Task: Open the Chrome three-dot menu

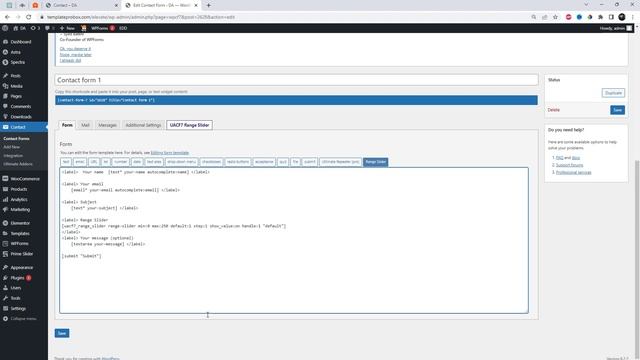Action: (x=633, y=17)
